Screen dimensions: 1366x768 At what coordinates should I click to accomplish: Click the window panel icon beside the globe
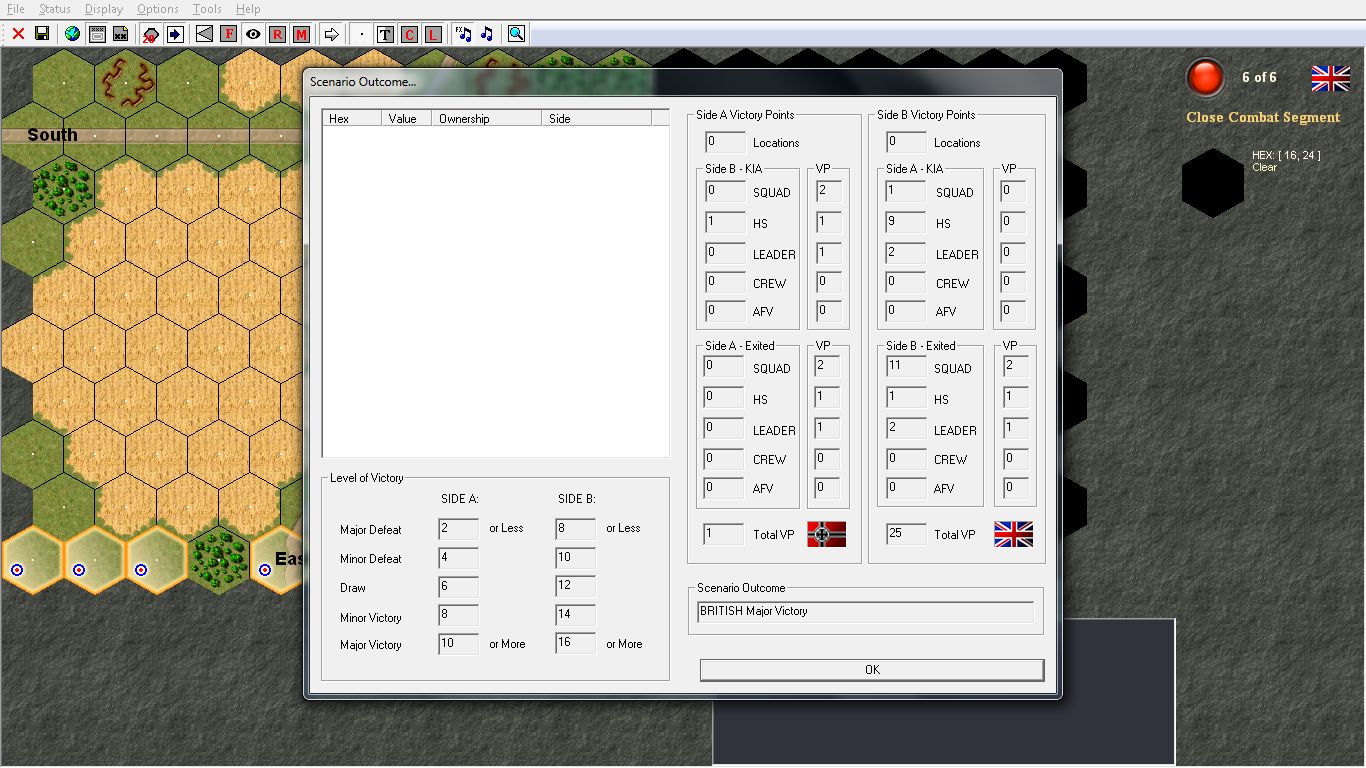(x=97, y=34)
